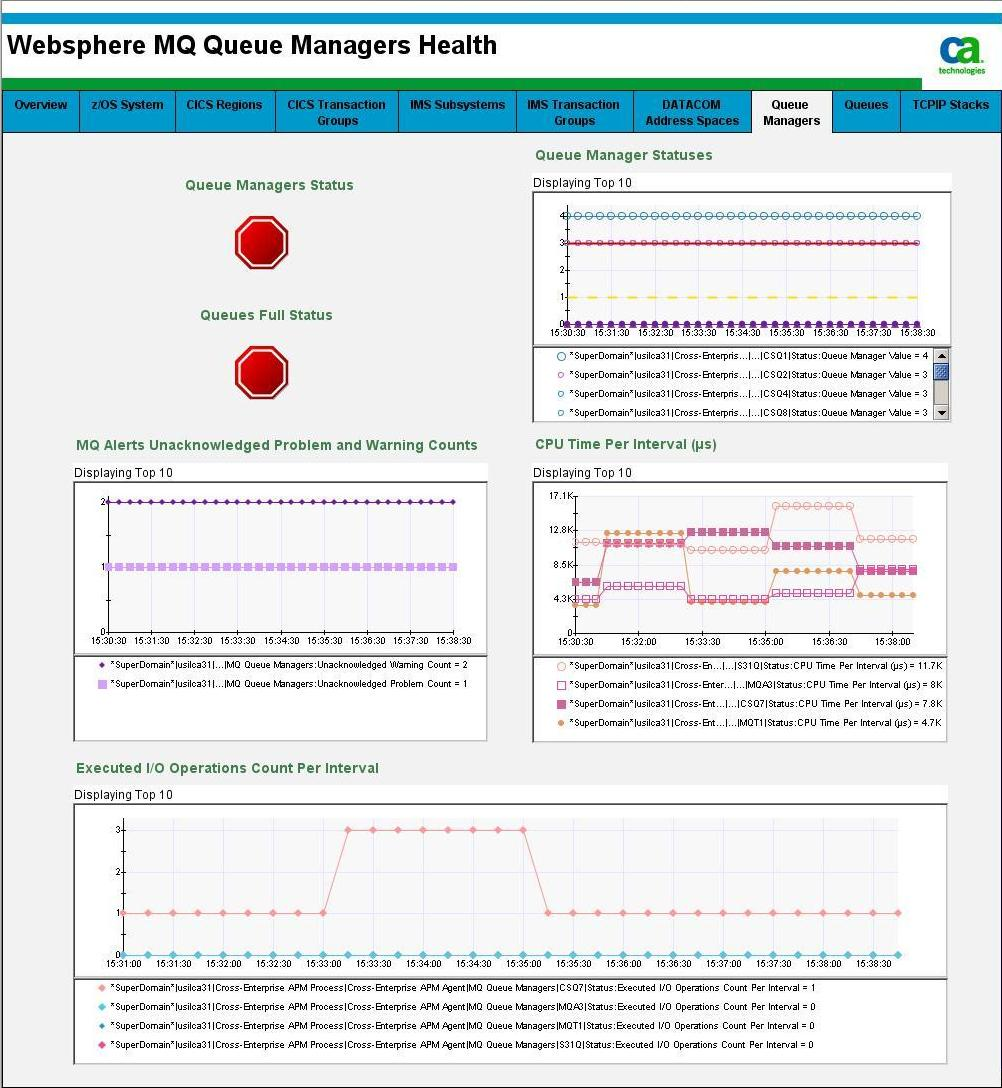Click the Queue Managers Status heading

[x=269, y=185]
